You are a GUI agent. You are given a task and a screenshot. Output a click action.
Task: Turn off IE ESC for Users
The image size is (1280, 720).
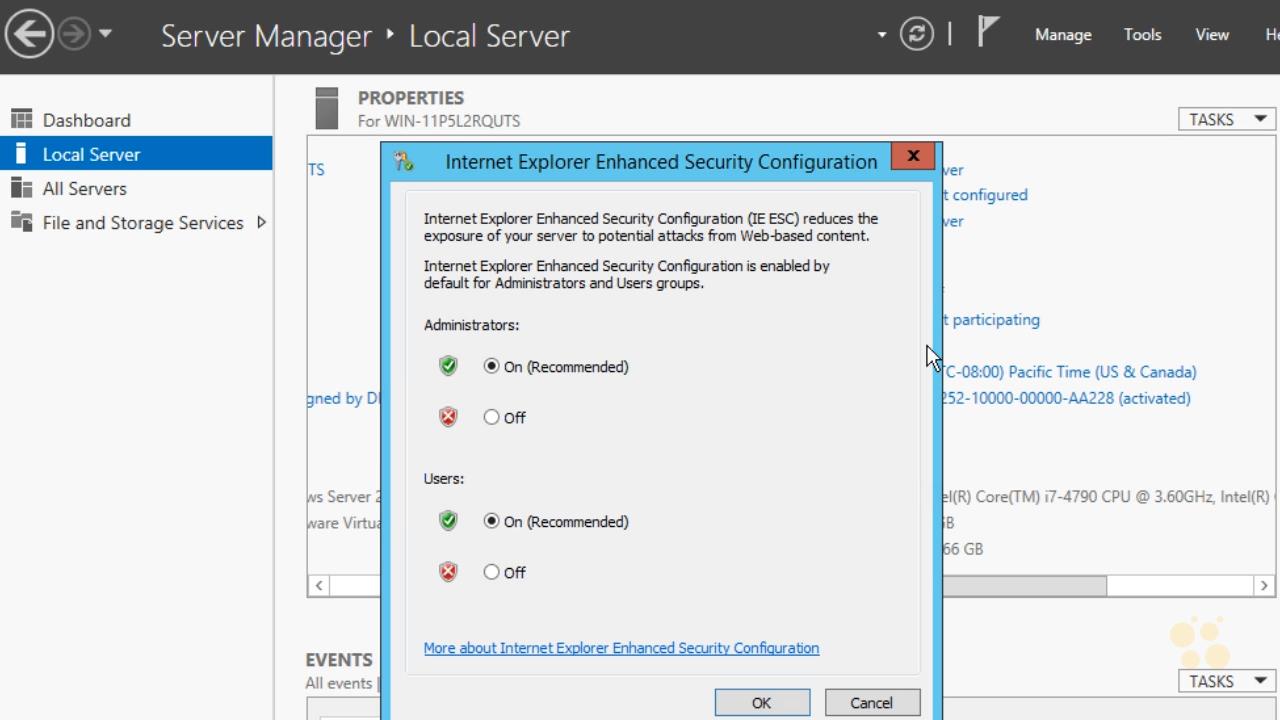[x=491, y=572]
